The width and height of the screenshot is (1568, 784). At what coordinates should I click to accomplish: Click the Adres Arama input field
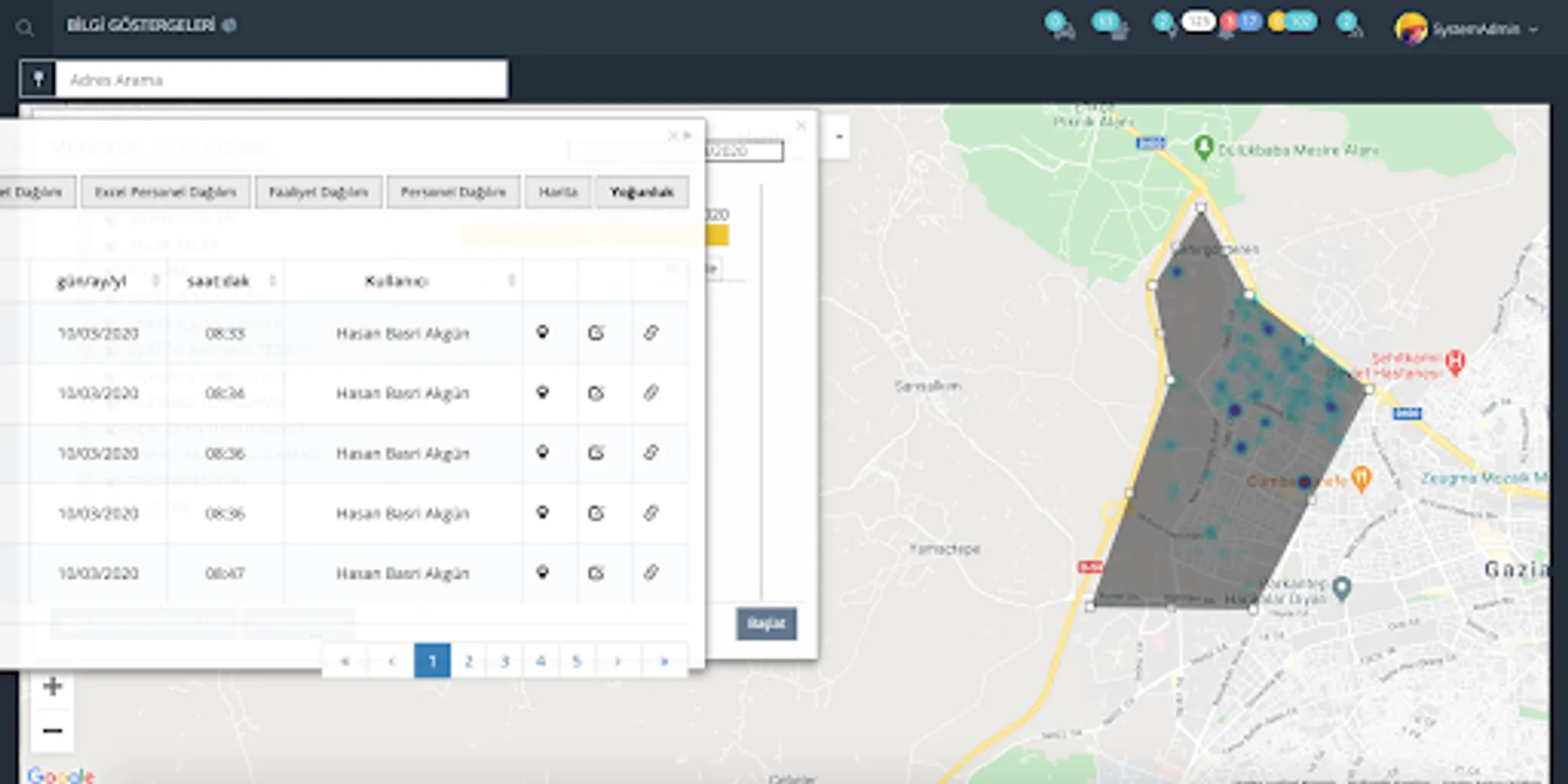pos(280,79)
